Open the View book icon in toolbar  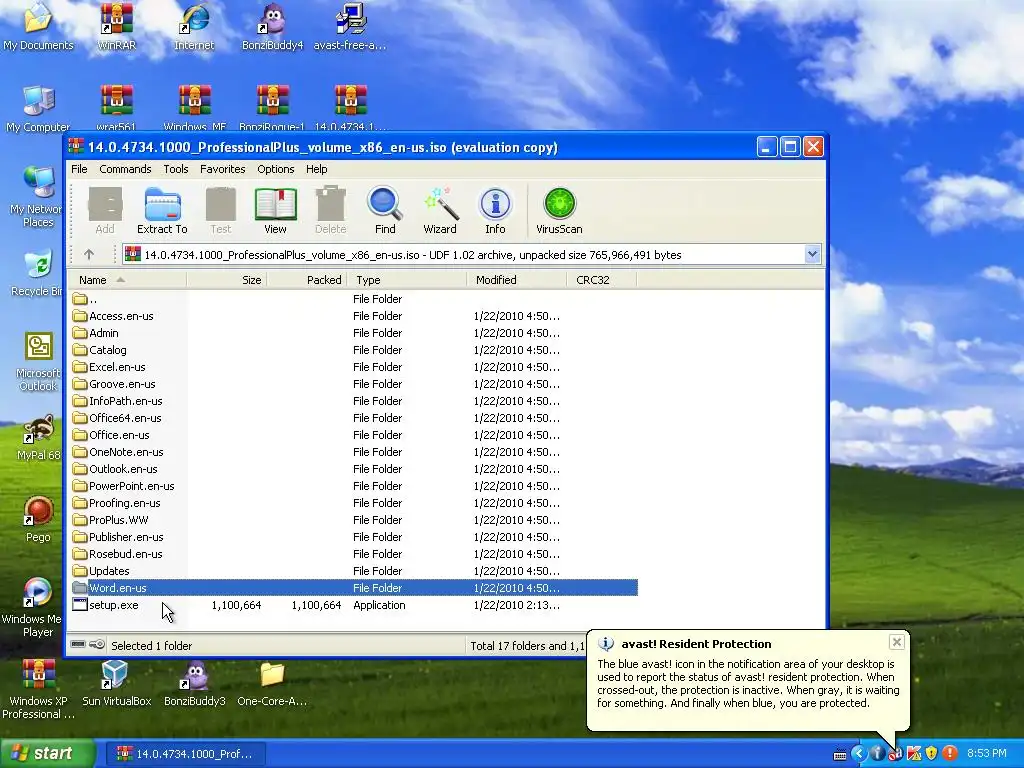click(x=275, y=210)
